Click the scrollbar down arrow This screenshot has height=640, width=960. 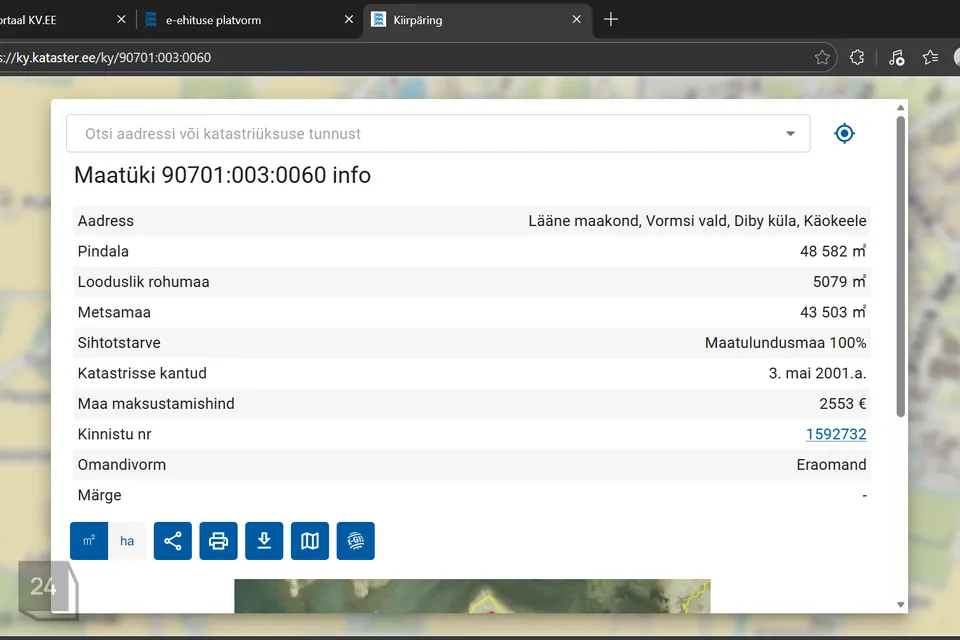click(x=901, y=604)
